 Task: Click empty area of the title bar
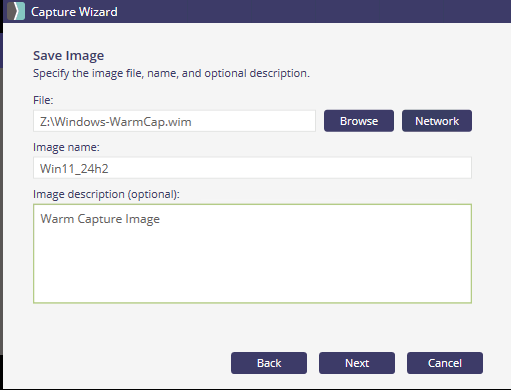pos(313,11)
